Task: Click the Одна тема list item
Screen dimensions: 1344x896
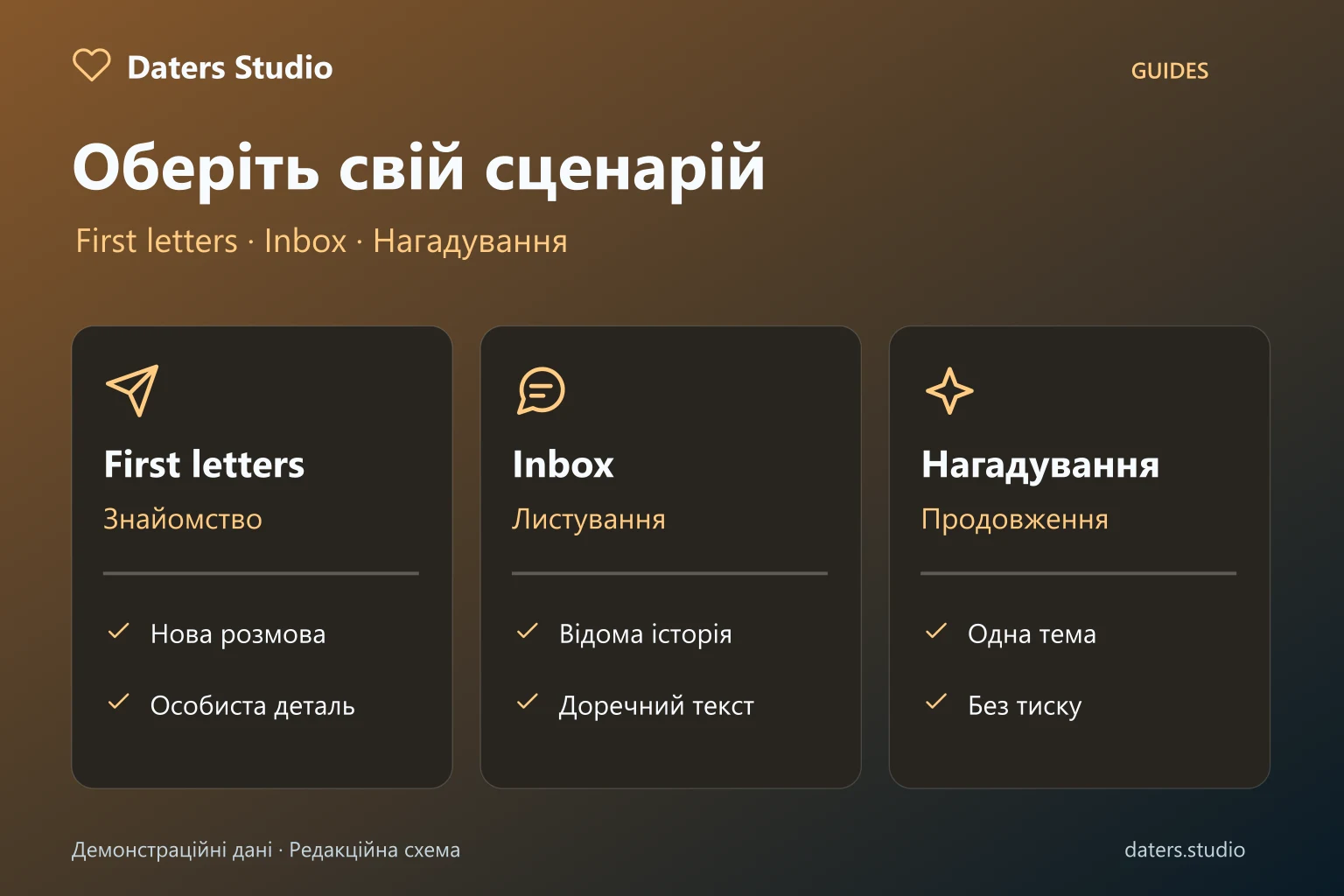Action: click(1032, 633)
